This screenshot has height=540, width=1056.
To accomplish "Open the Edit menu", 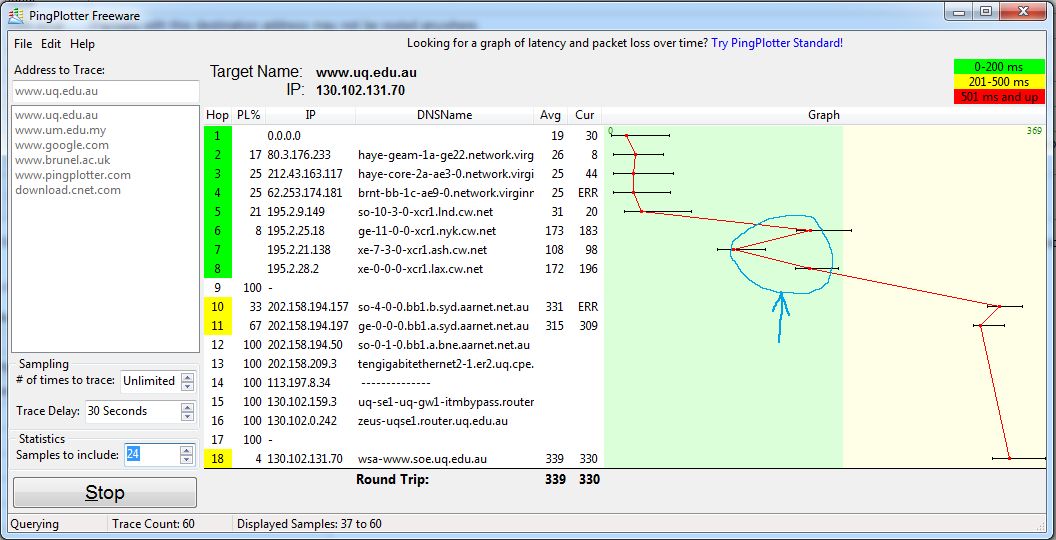I will pyautogui.click(x=51, y=44).
